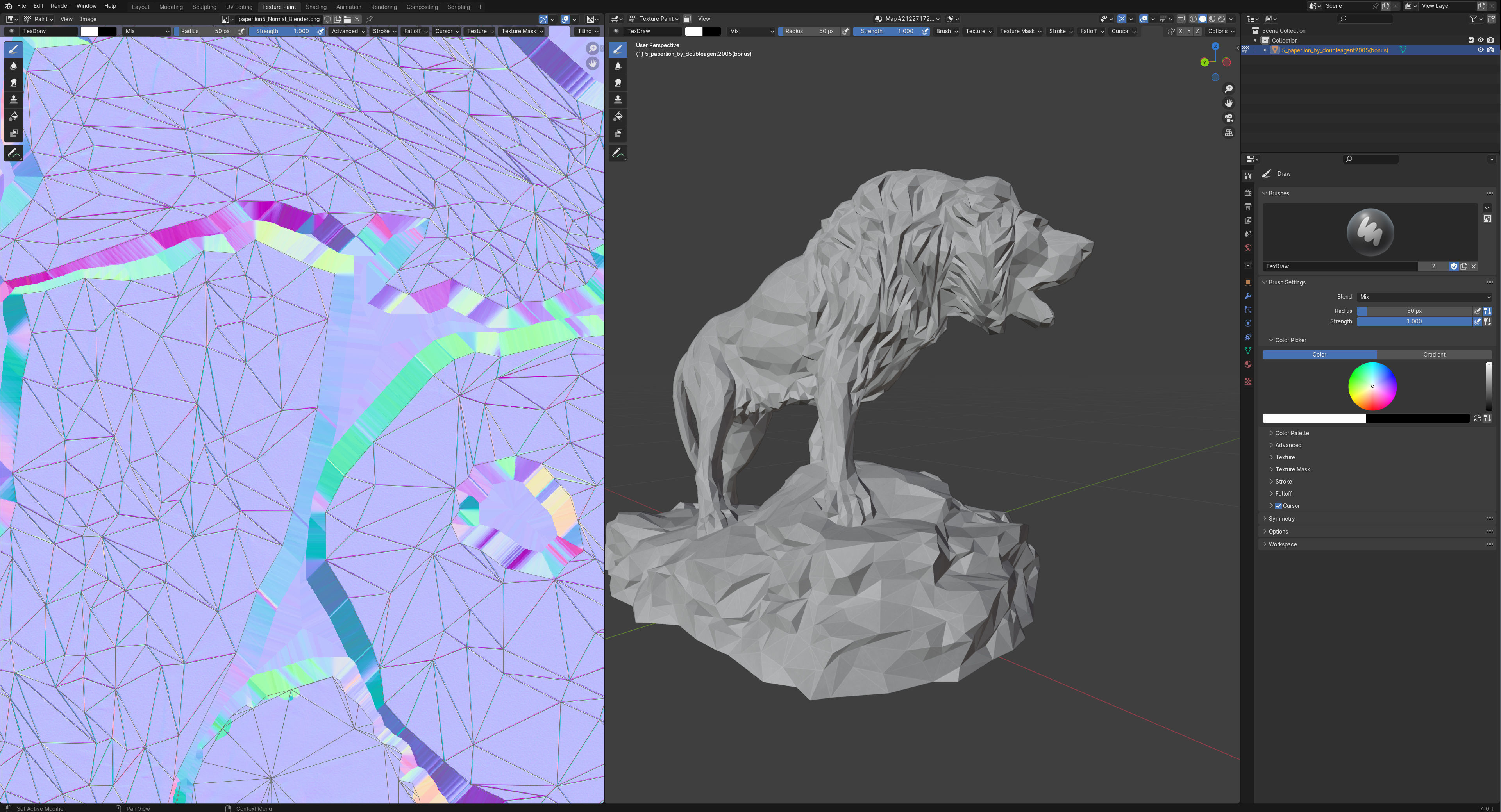Screen dimensions: 1501x812
Task: Open the File menu
Action: pos(21,6)
